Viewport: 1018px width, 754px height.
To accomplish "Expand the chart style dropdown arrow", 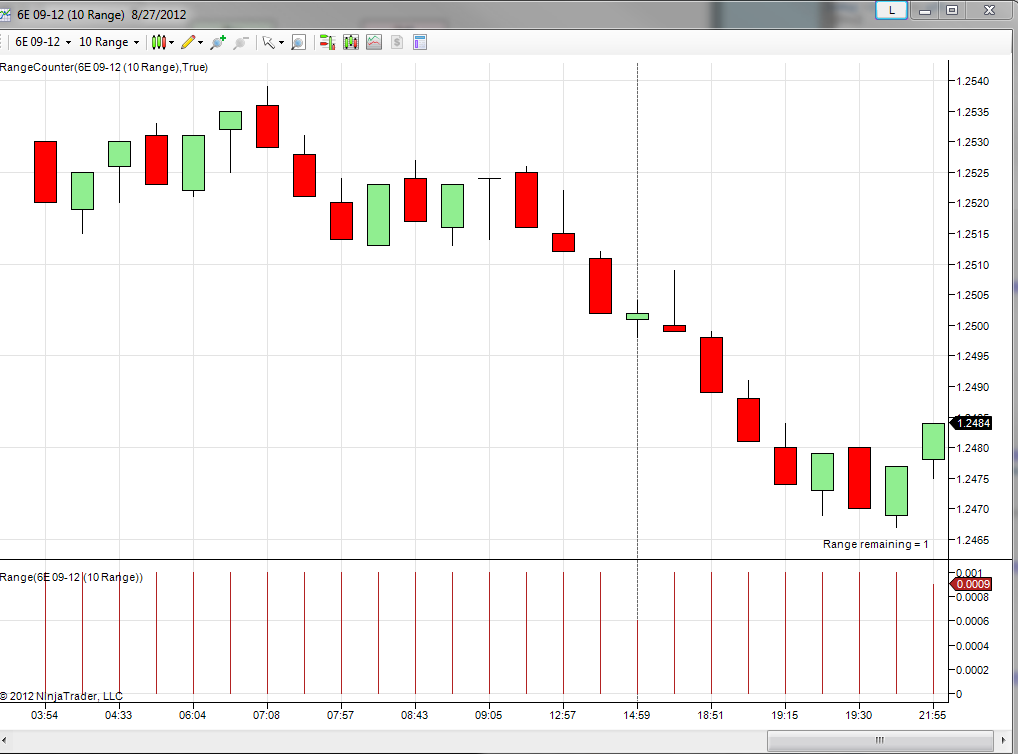I will 171,43.
